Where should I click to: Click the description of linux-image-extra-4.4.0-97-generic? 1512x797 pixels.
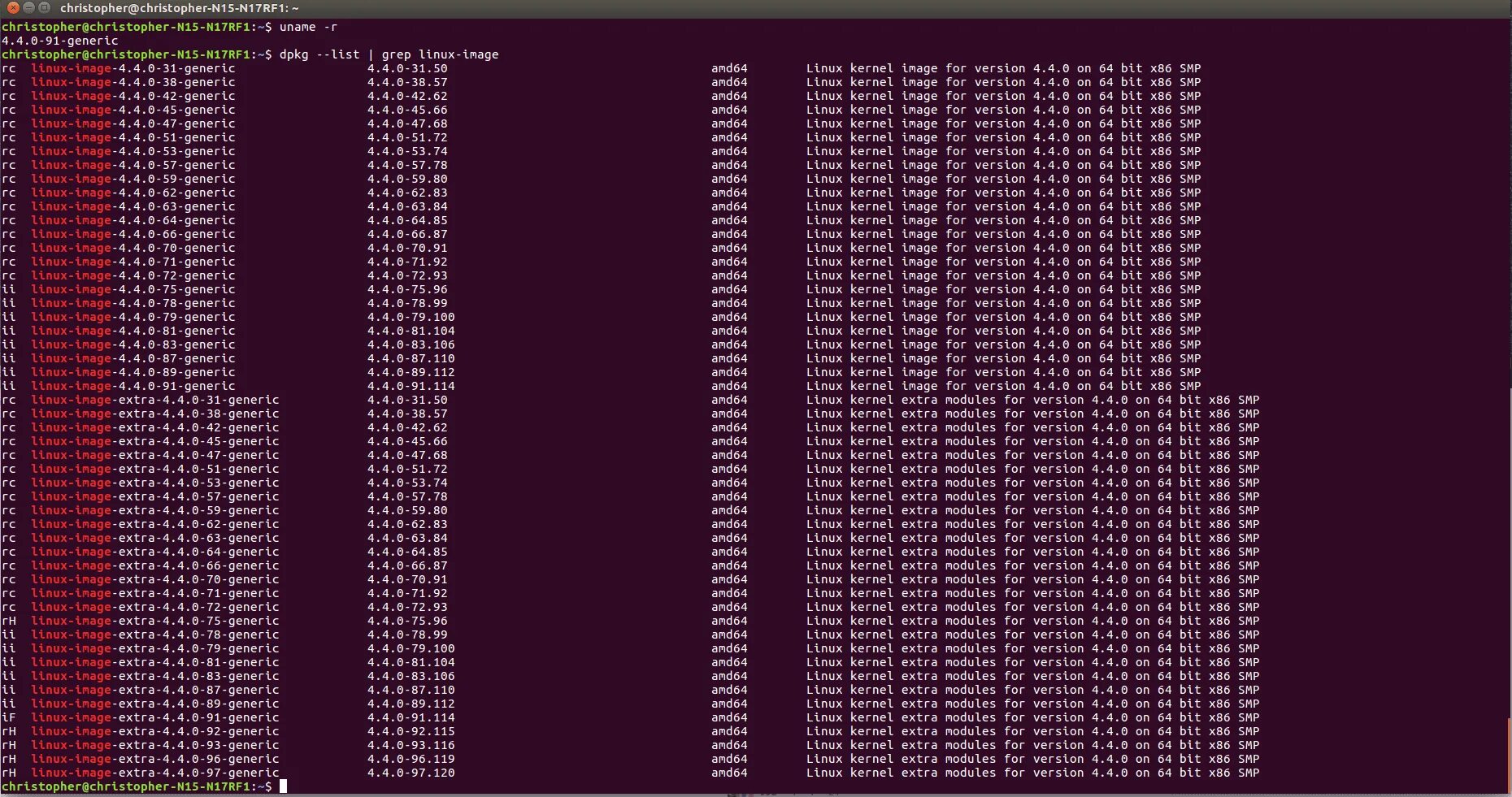[x=1032, y=773]
